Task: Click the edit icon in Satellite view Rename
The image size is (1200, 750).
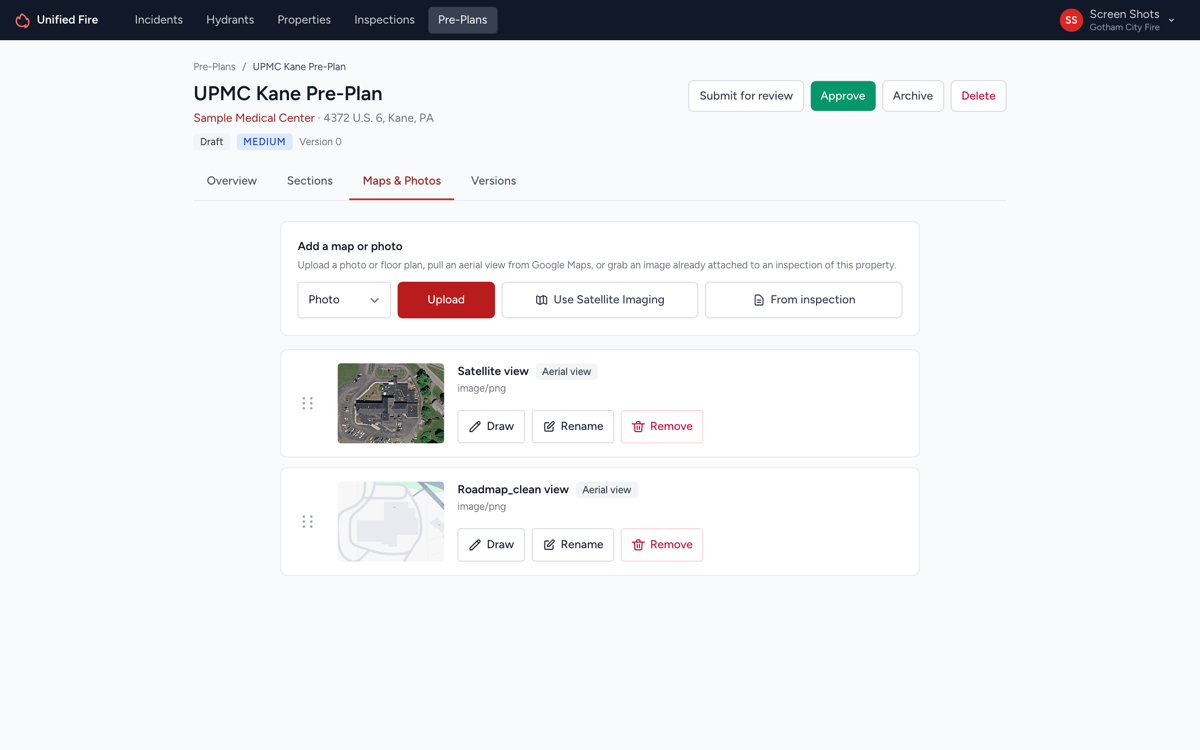Action: pos(549,427)
